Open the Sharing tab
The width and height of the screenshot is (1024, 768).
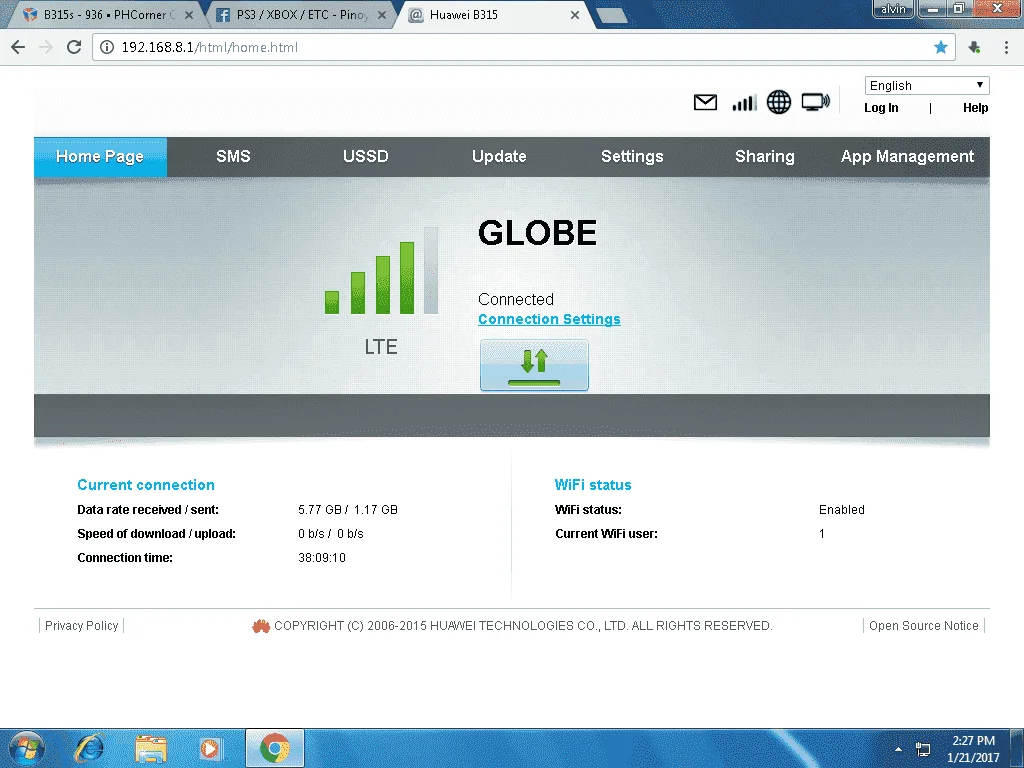[x=765, y=157]
